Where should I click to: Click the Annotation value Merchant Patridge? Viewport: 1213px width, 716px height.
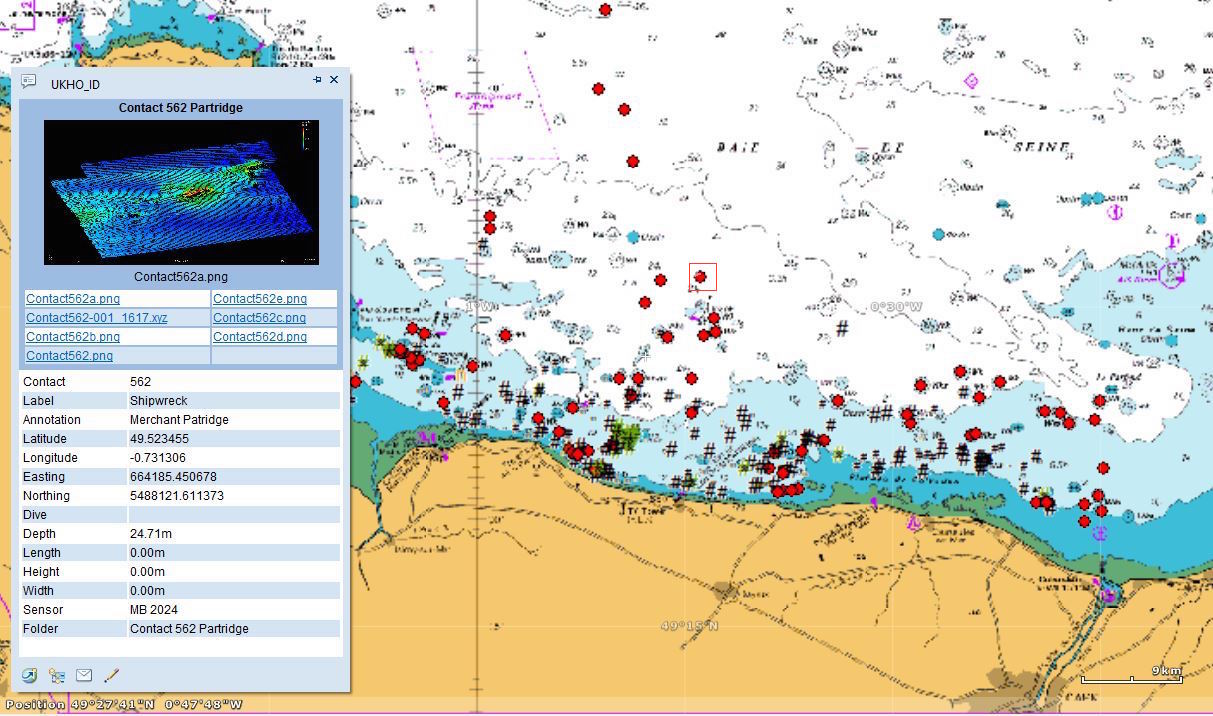coord(179,420)
